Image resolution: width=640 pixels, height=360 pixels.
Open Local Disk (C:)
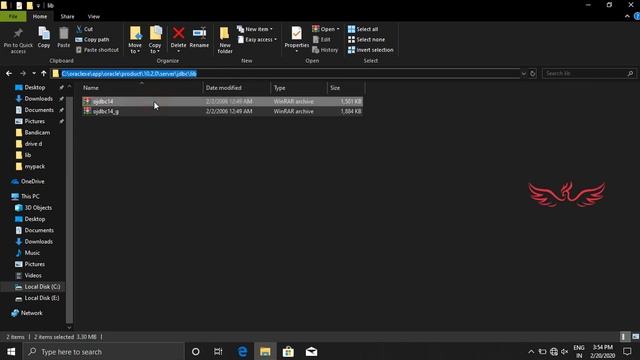tap(42, 287)
